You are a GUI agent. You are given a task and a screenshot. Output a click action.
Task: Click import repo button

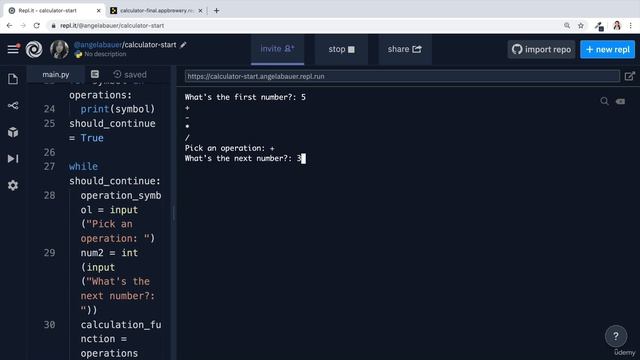(x=541, y=49)
